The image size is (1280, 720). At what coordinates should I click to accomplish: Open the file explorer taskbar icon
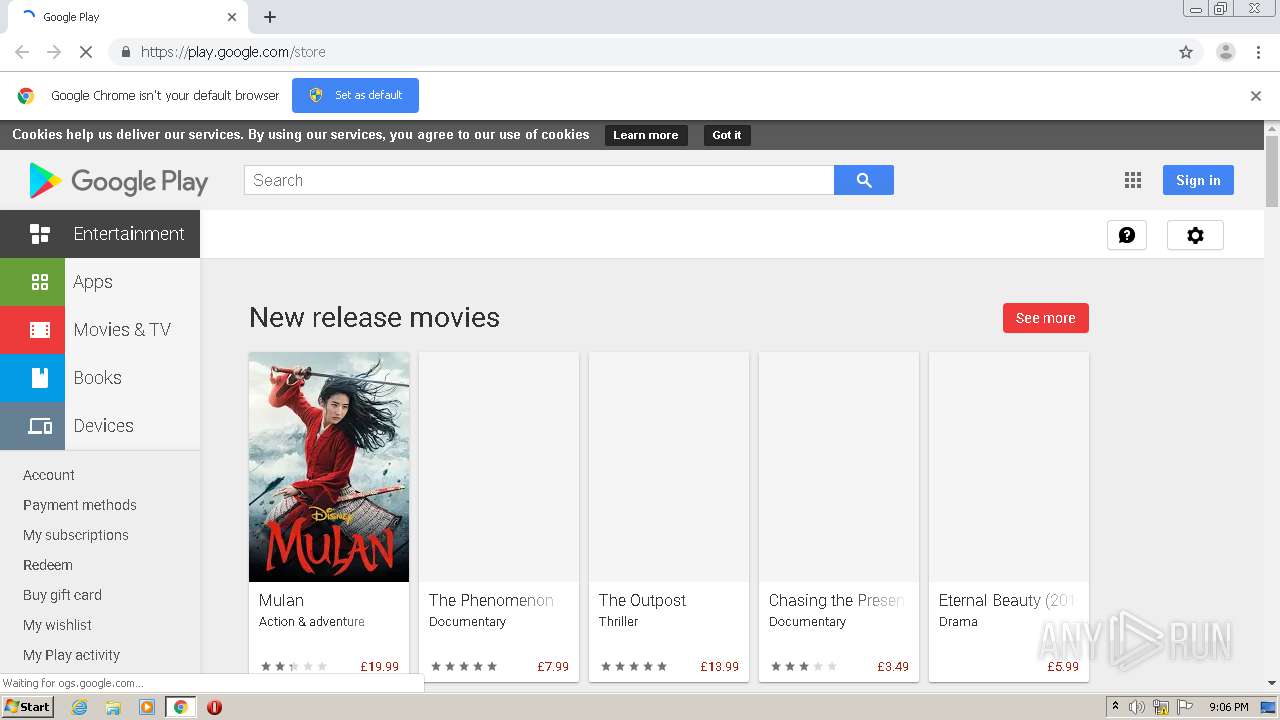[x=113, y=707]
